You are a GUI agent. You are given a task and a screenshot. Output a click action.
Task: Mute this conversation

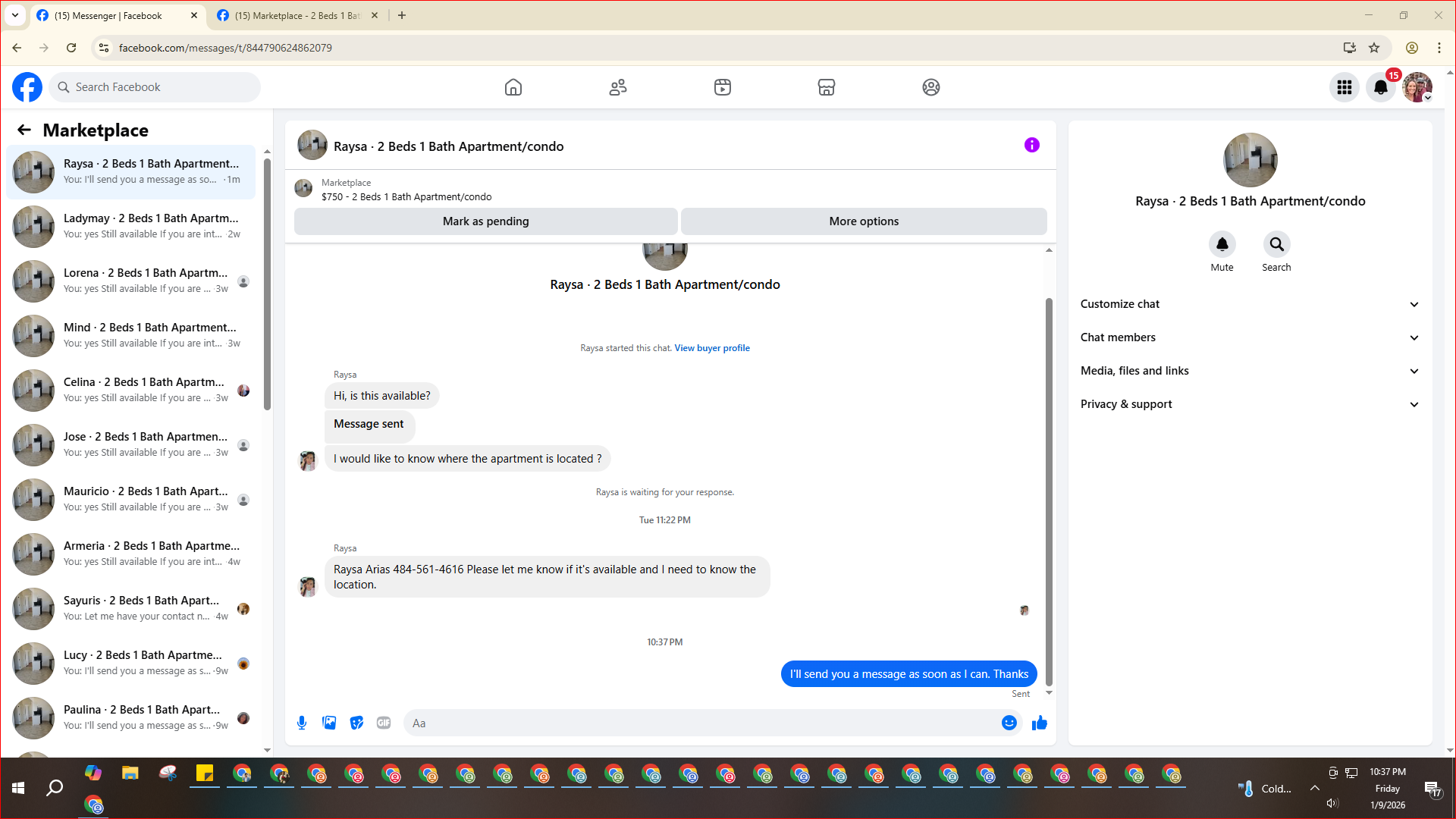pyautogui.click(x=1222, y=245)
